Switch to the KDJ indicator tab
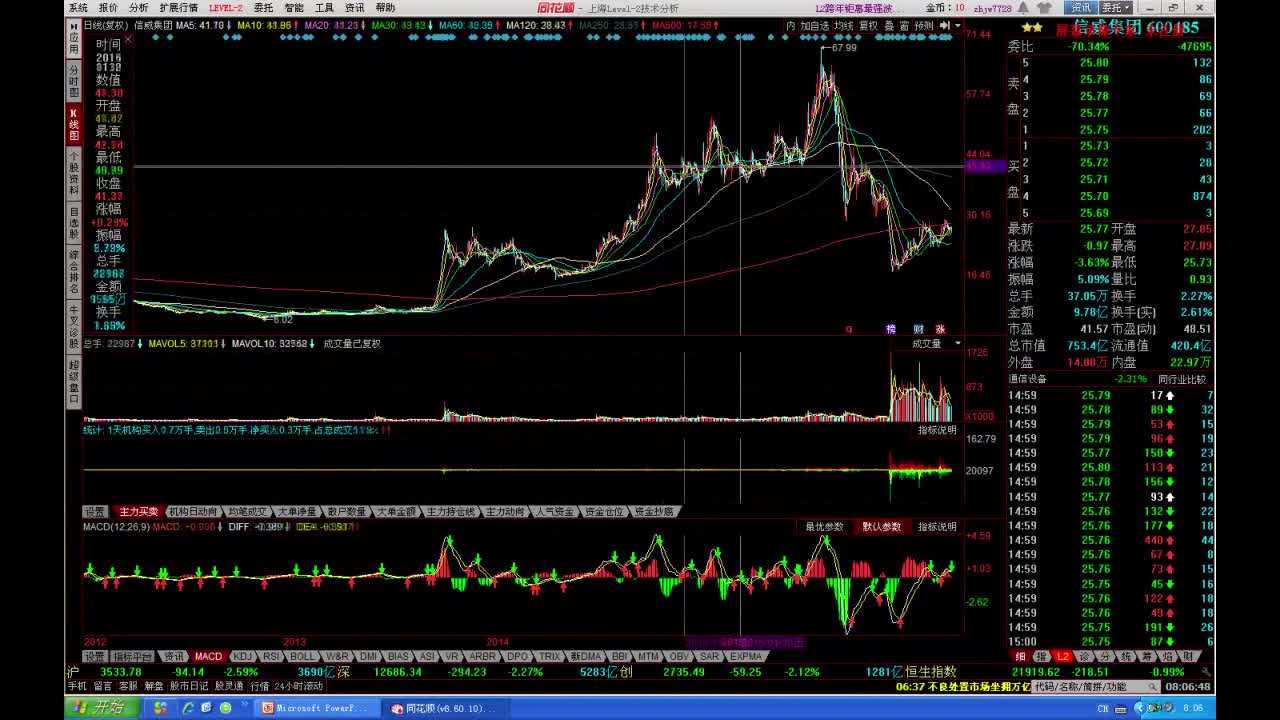Viewport: 1280px width, 720px height. tap(243, 657)
